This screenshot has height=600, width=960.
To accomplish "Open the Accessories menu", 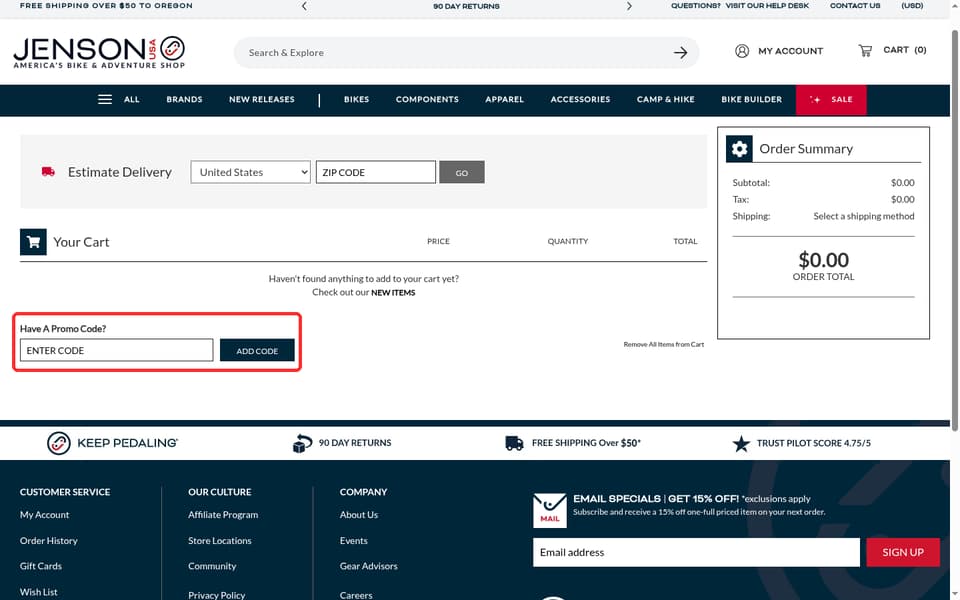I will 580,99.
